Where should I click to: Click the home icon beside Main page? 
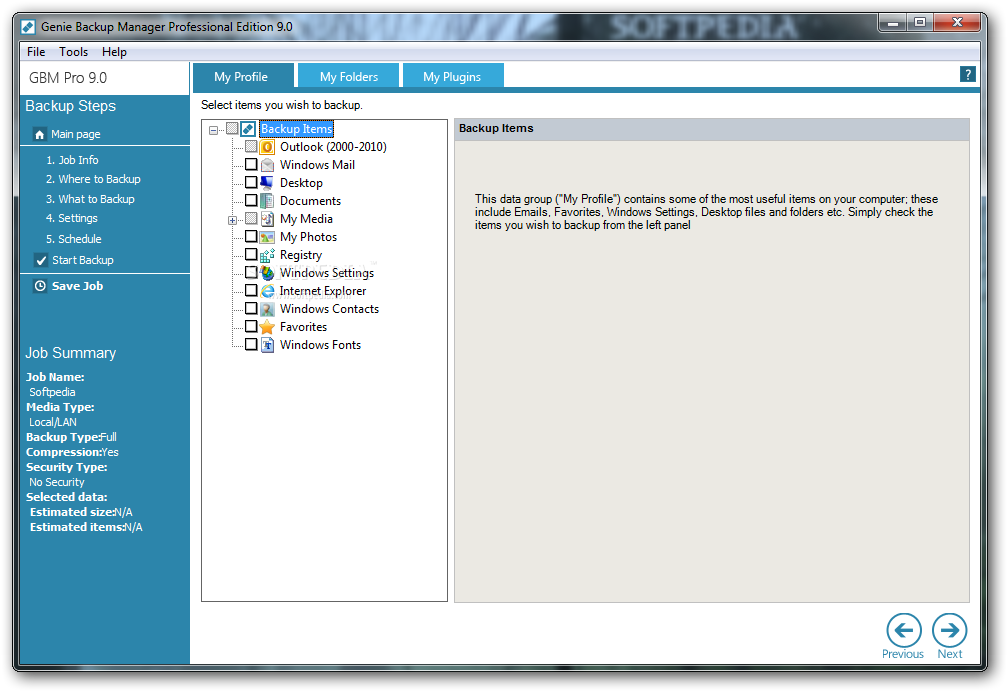click(x=40, y=134)
